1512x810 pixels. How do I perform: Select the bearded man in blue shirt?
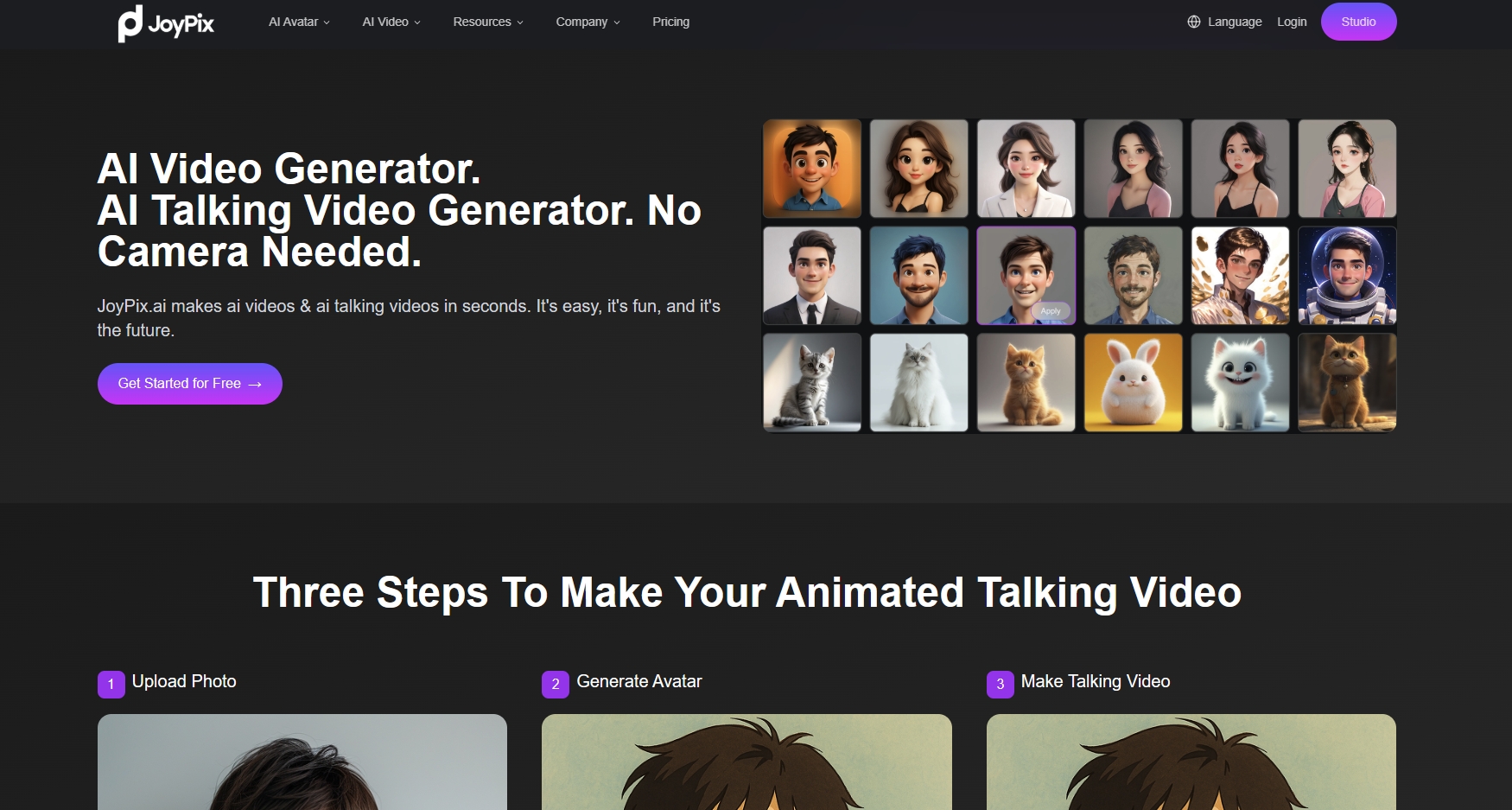[x=1134, y=276]
